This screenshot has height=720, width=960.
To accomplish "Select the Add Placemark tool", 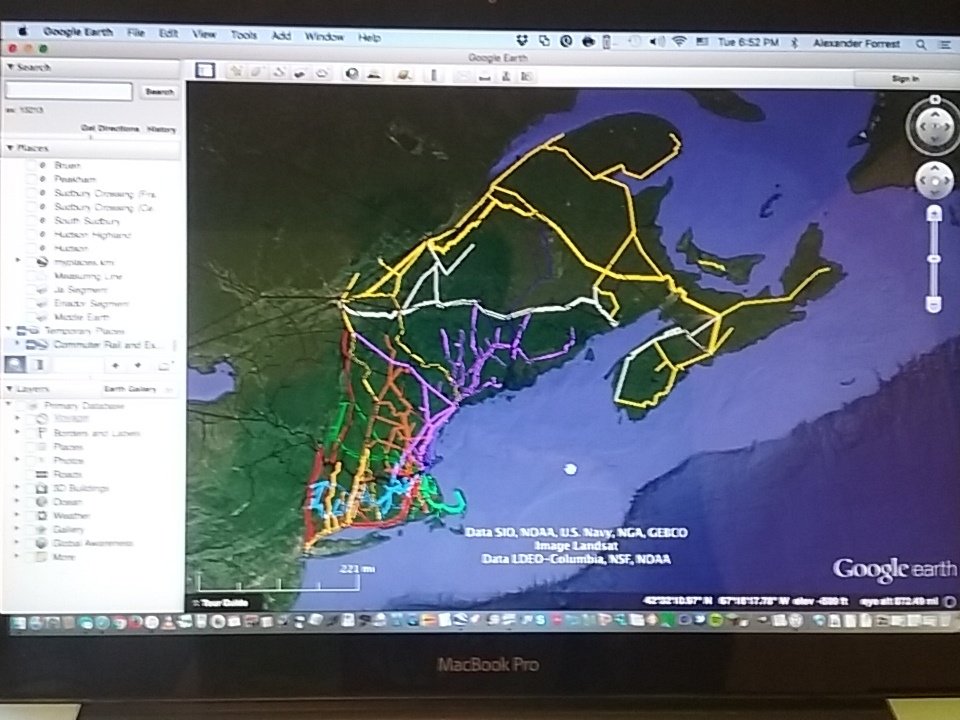I will (x=235, y=72).
